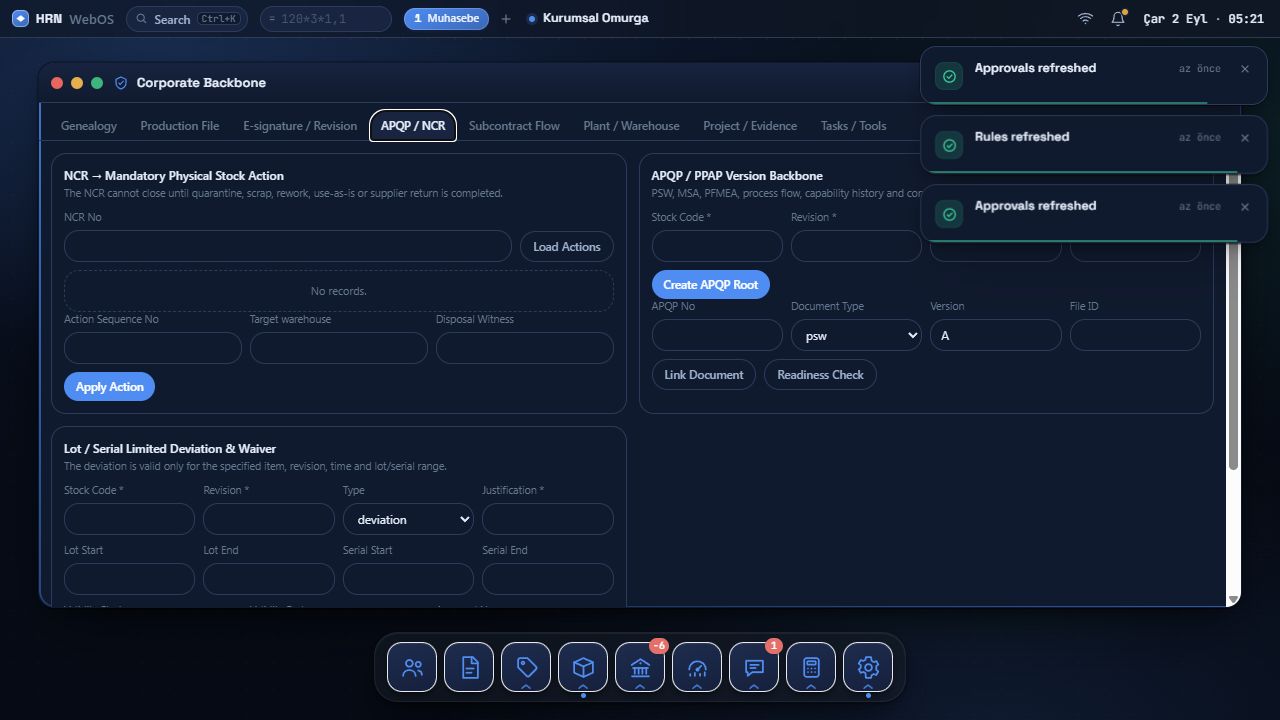Focus the Disposal Witness field
Image resolution: width=1280 pixels, height=720 pixels.
(x=525, y=348)
